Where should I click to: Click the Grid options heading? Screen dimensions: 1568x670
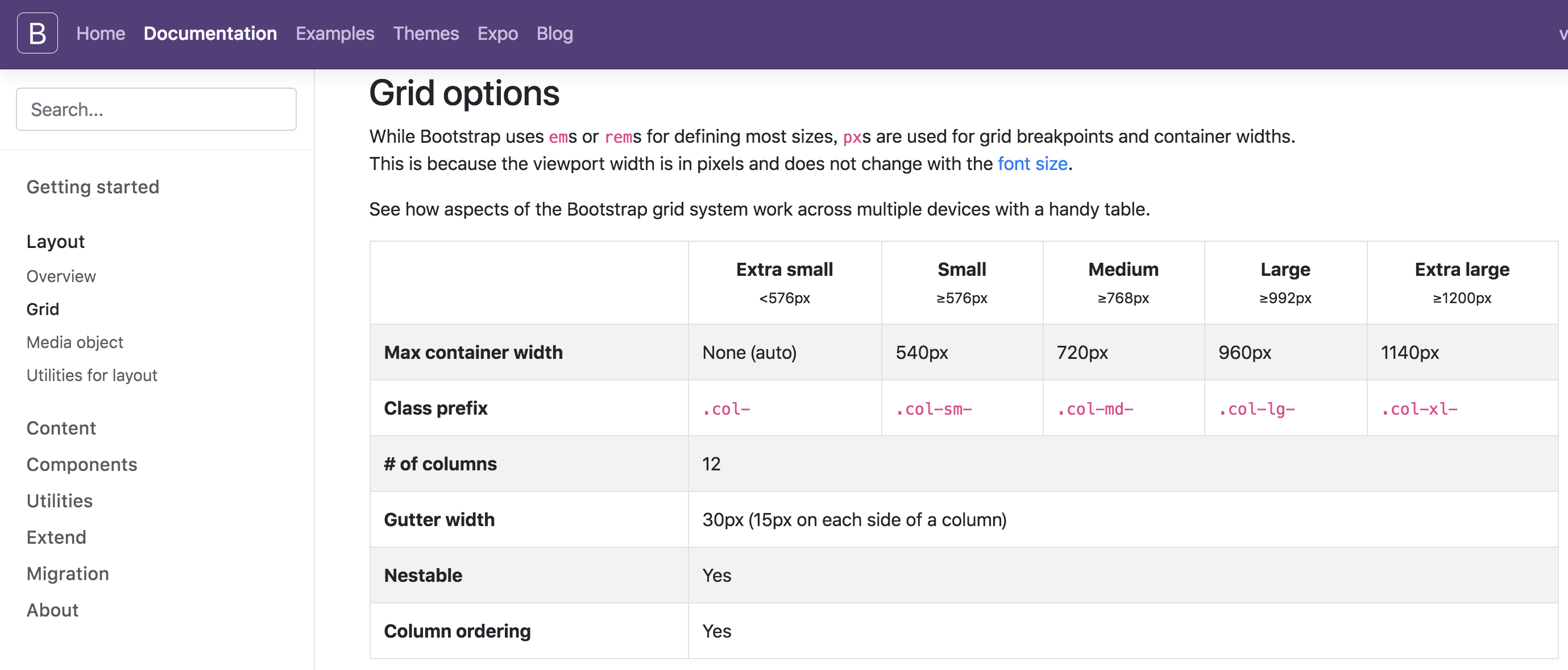(464, 93)
